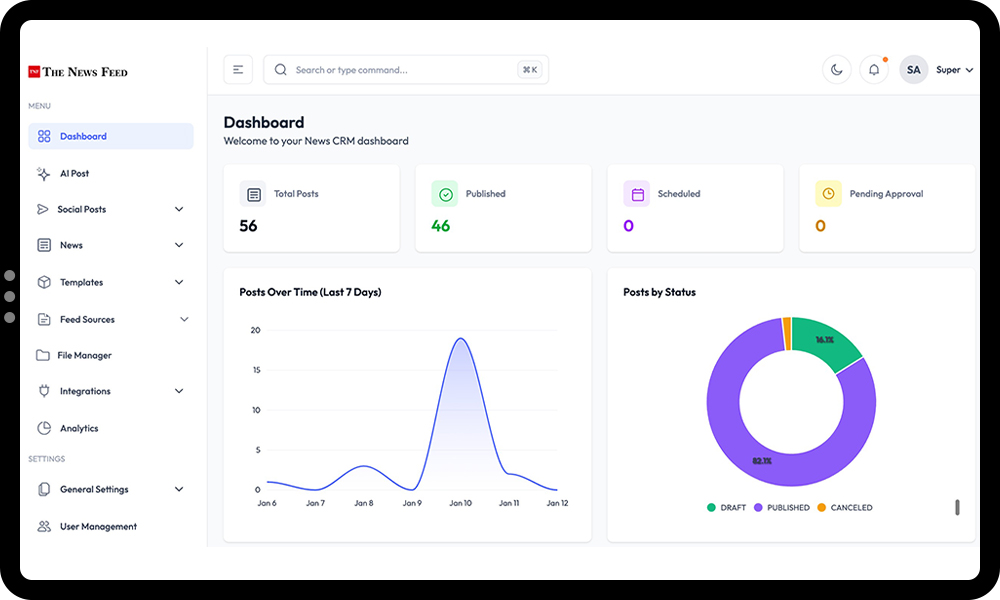Click the search command input field
1000x600 pixels.
point(400,69)
